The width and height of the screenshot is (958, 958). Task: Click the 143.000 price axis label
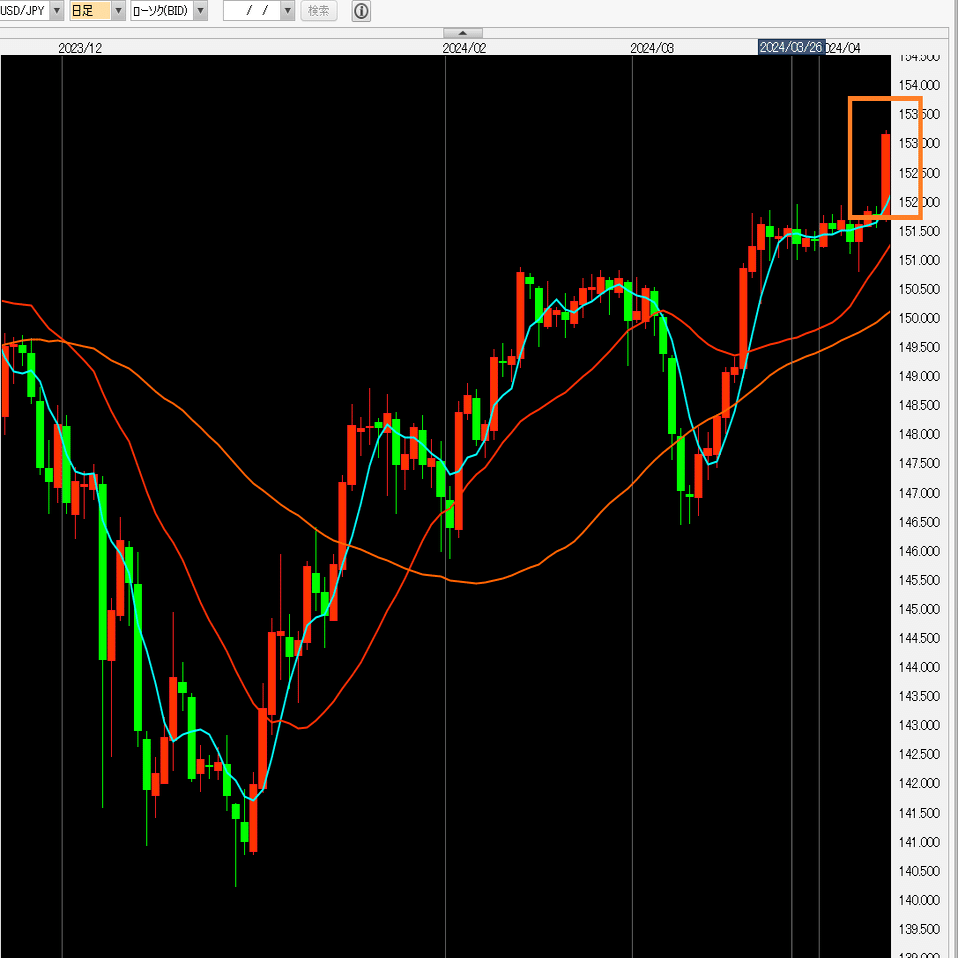pyautogui.click(x=919, y=725)
